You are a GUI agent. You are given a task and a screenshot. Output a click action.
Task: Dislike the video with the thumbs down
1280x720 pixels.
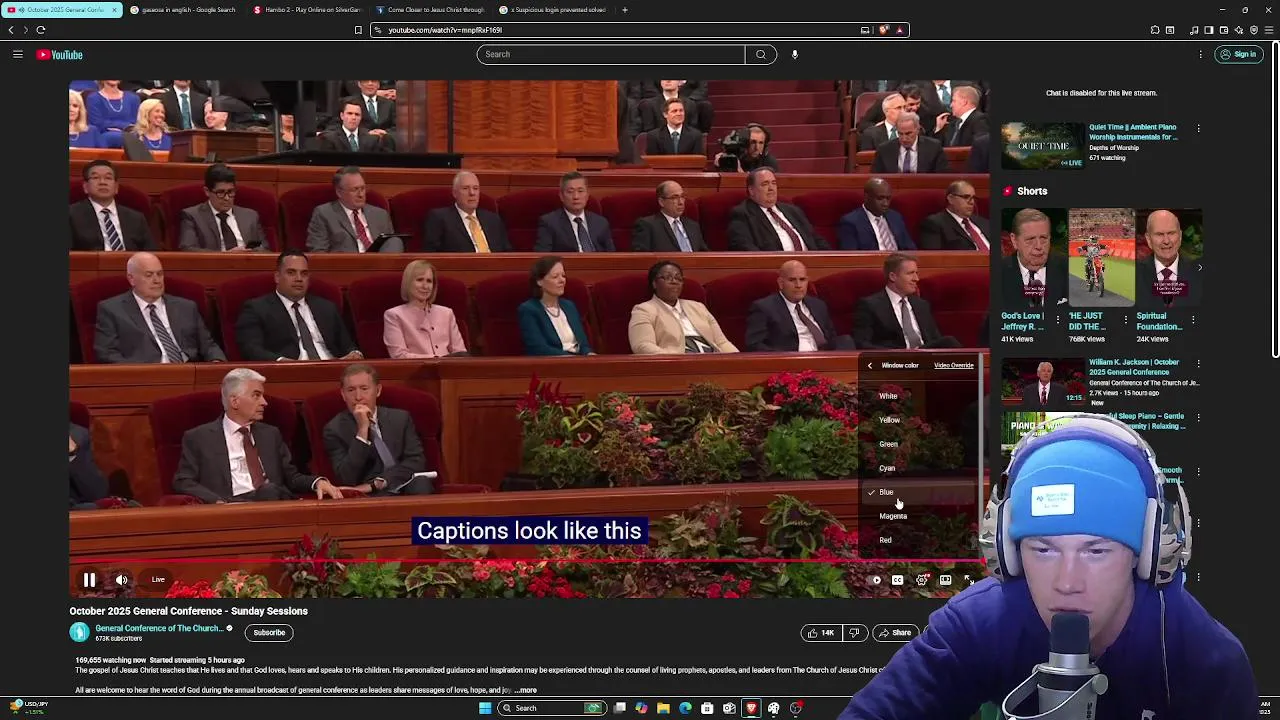854,633
